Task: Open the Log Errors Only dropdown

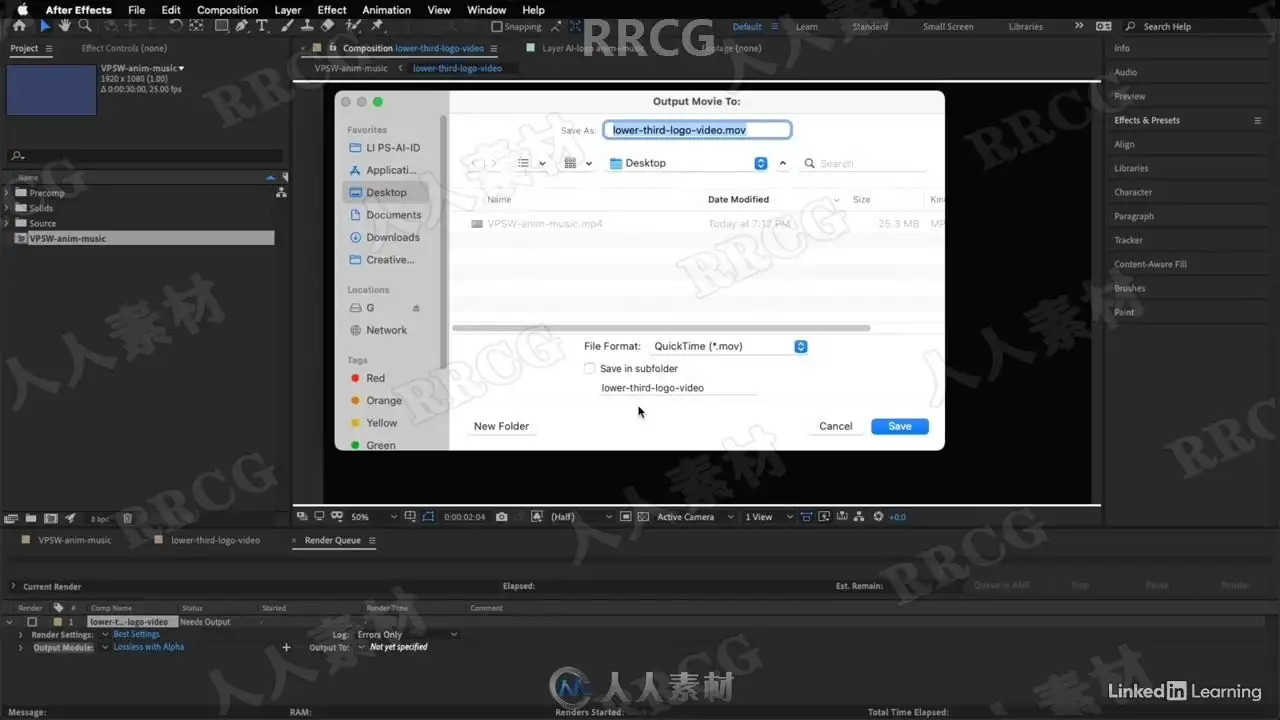Action: coord(406,635)
